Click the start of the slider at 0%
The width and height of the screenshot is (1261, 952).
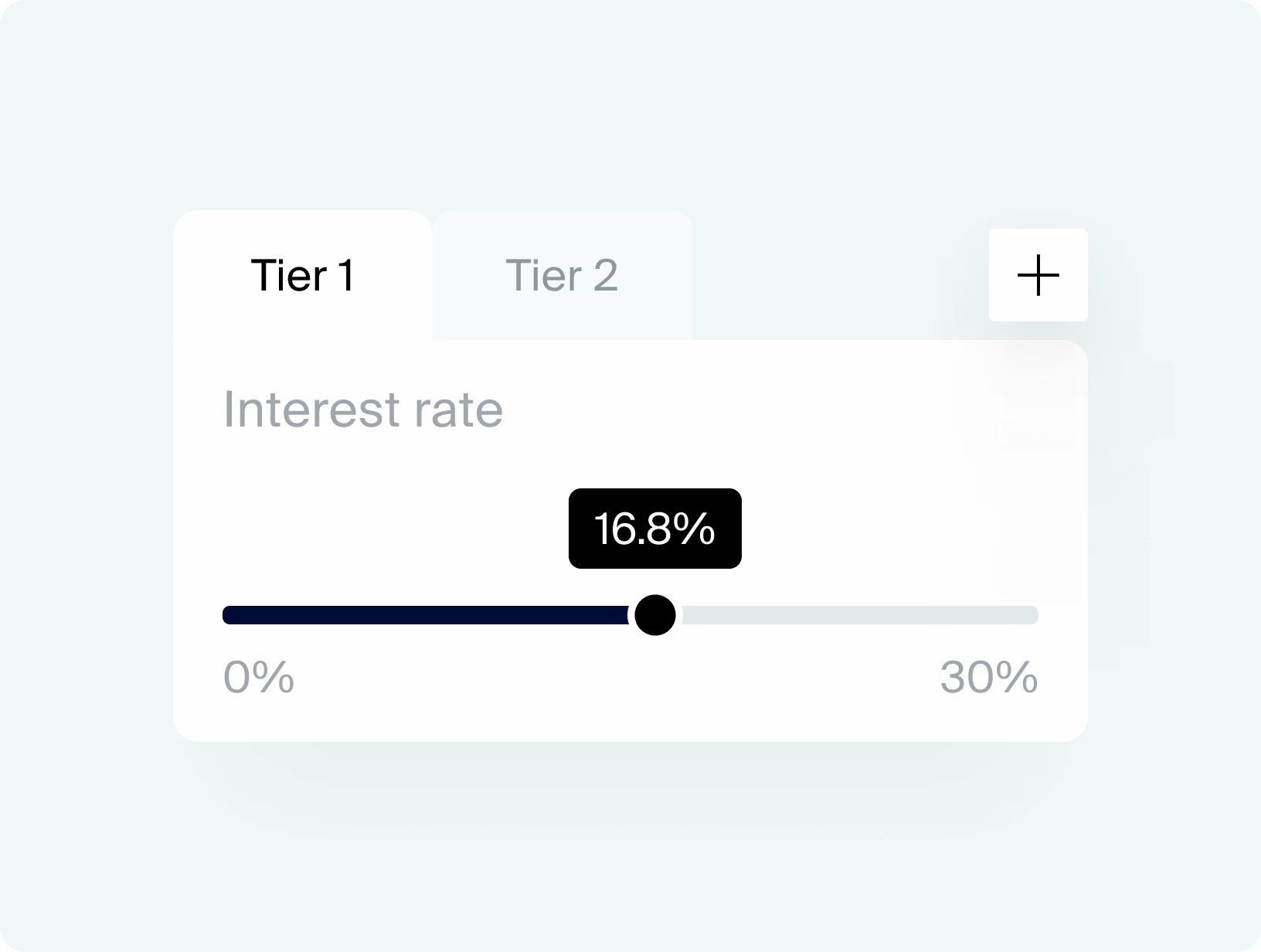pos(228,615)
